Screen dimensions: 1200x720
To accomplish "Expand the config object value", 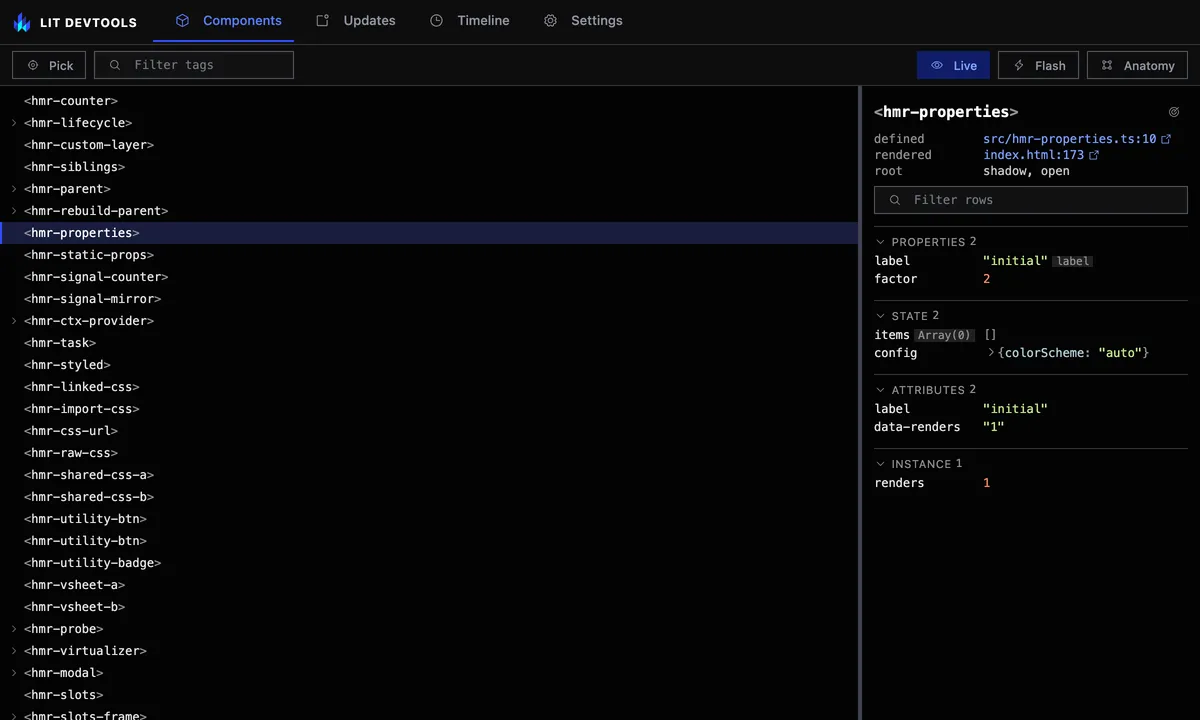I will pos(991,353).
